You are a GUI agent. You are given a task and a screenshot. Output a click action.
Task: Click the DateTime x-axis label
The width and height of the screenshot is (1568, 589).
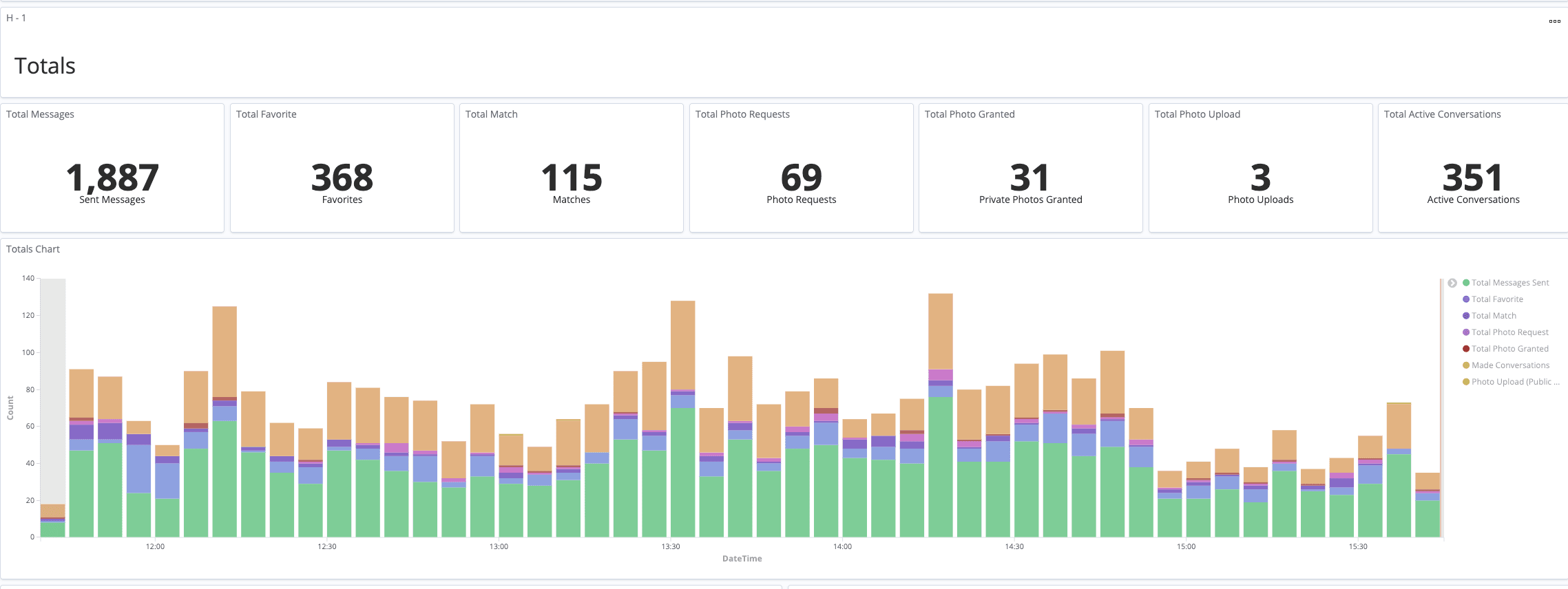pos(742,559)
